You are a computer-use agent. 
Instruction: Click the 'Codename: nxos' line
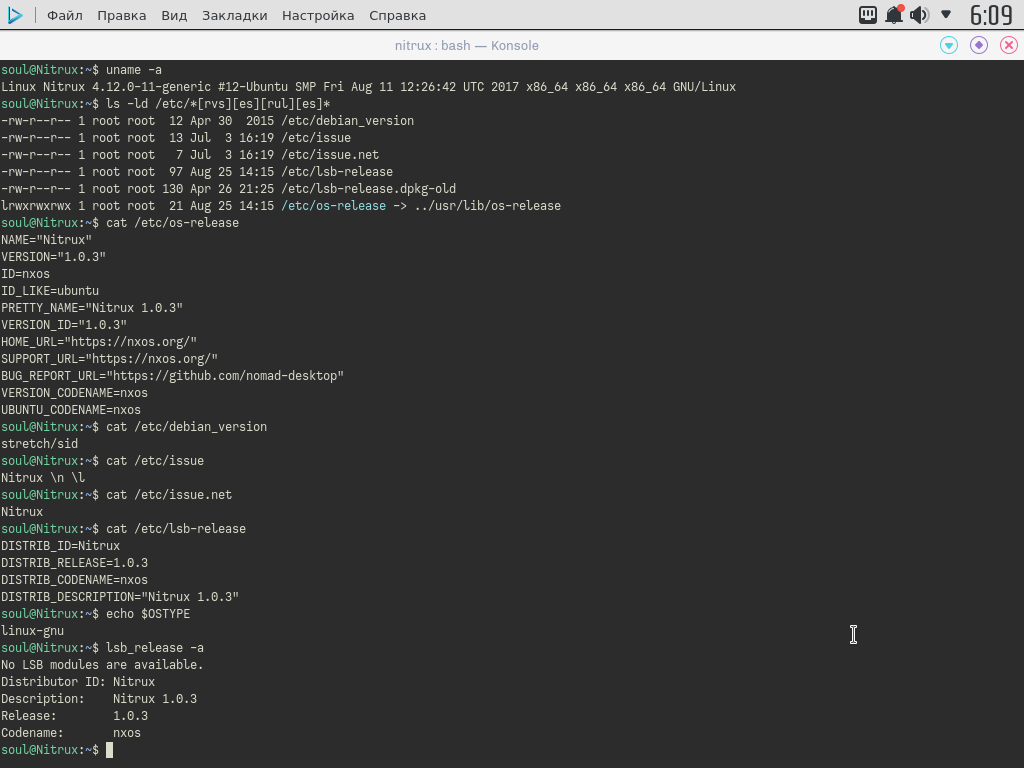(x=71, y=732)
